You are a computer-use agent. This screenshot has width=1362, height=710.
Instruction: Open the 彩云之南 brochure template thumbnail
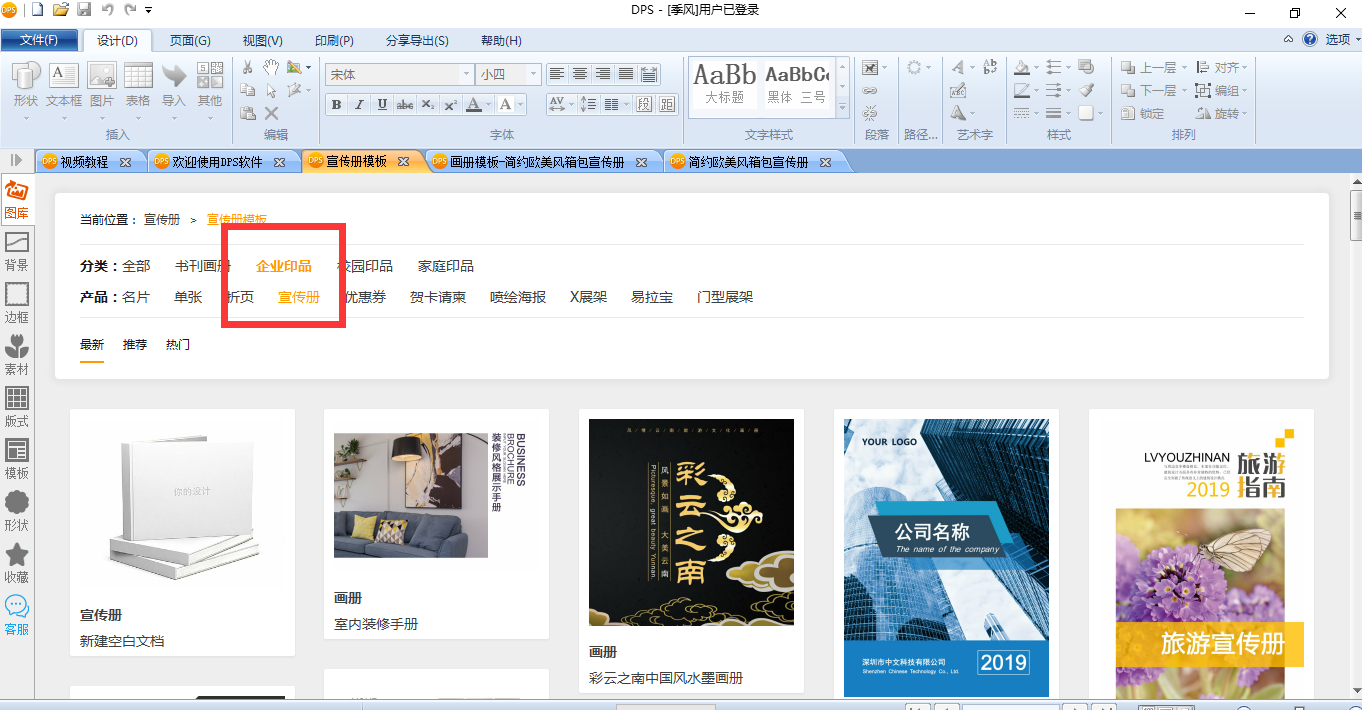(691, 522)
